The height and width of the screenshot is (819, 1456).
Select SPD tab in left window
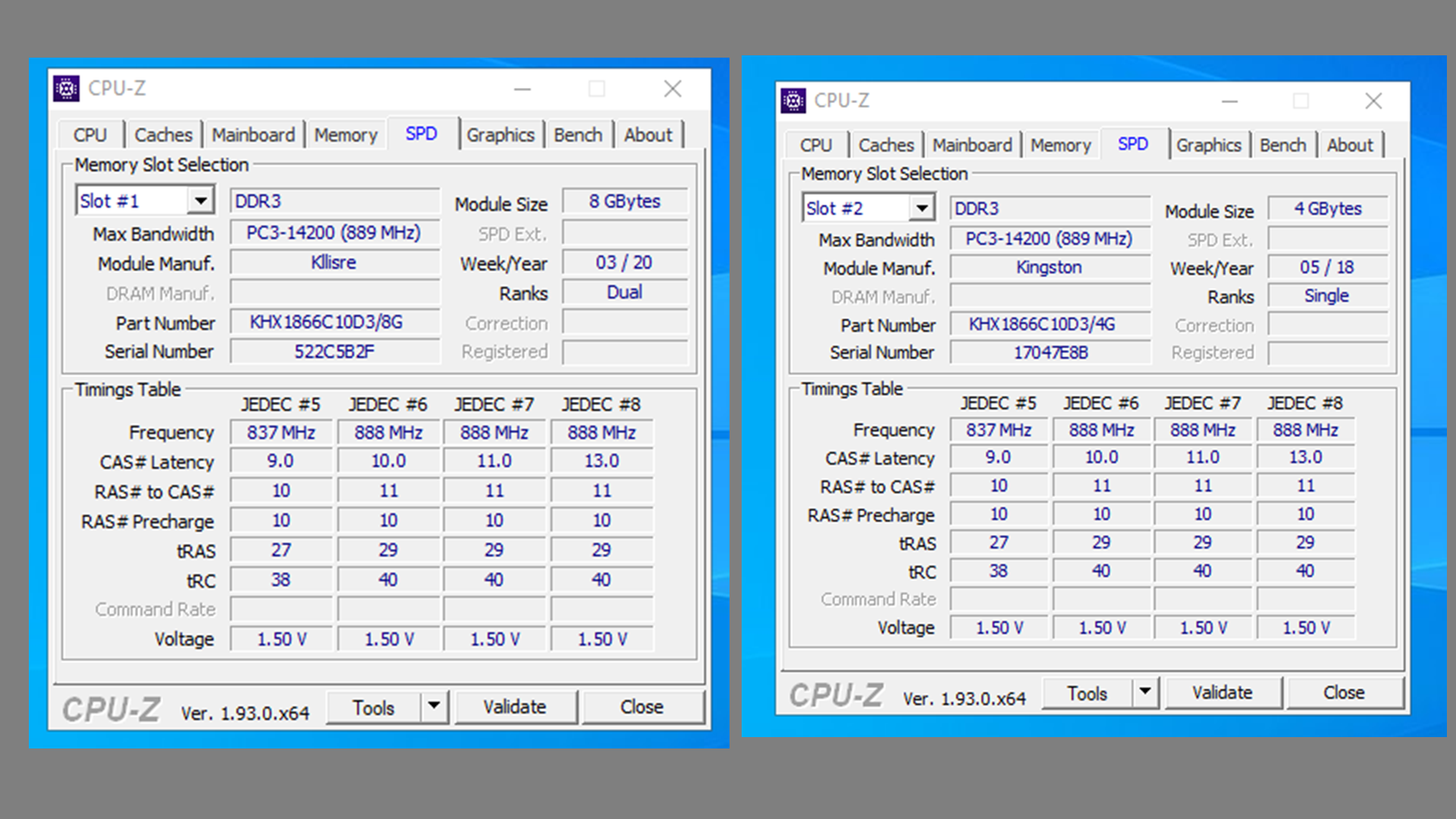[422, 133]
